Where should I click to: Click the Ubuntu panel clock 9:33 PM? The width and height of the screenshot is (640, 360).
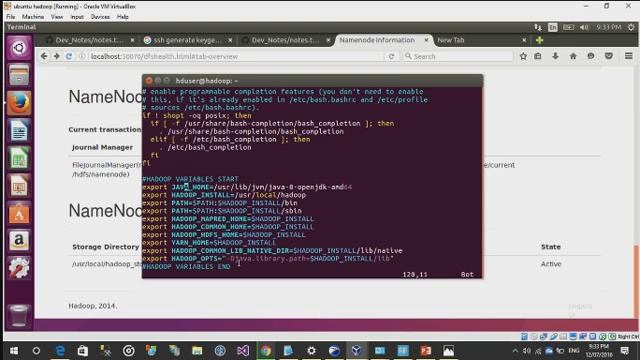[608, 27]
